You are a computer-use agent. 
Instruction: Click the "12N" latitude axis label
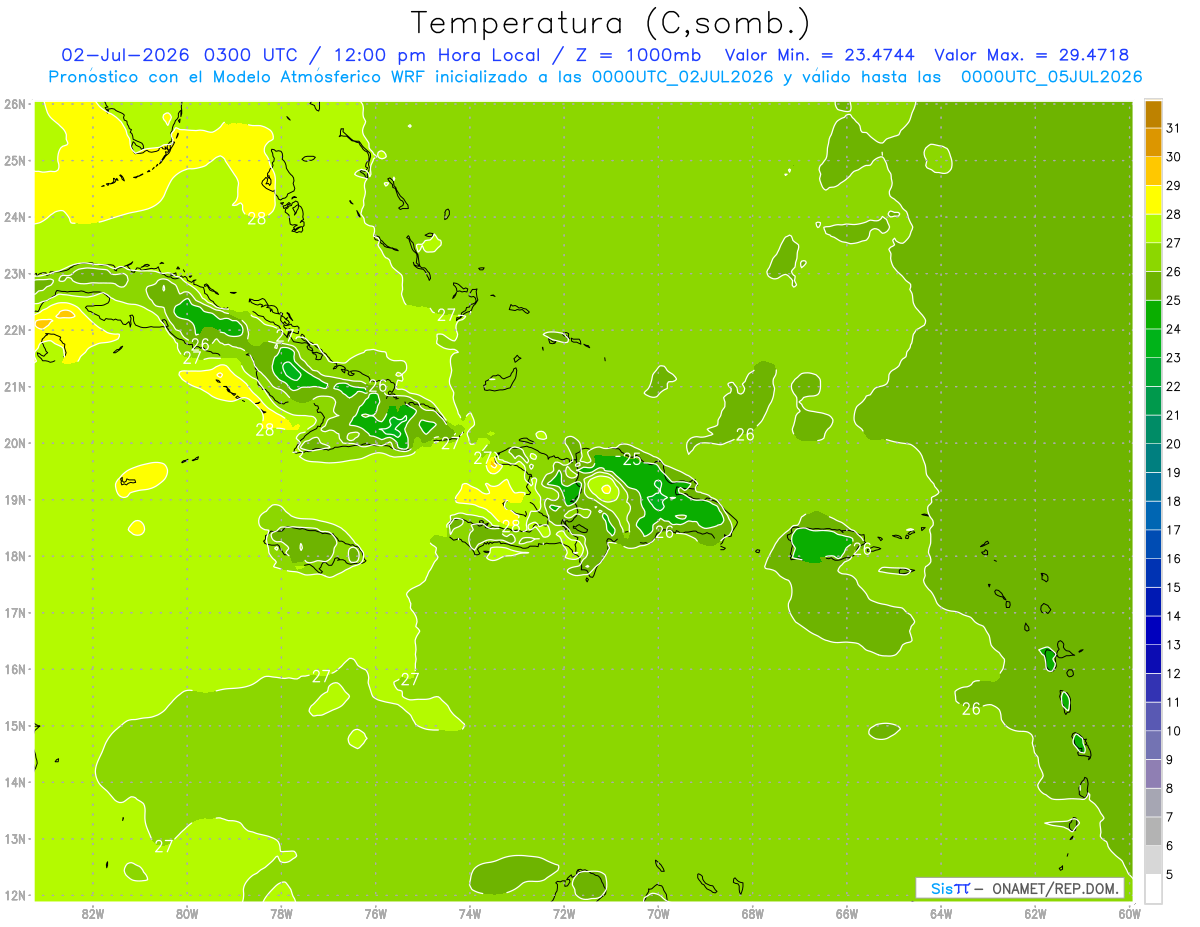[x=14, y=895]
